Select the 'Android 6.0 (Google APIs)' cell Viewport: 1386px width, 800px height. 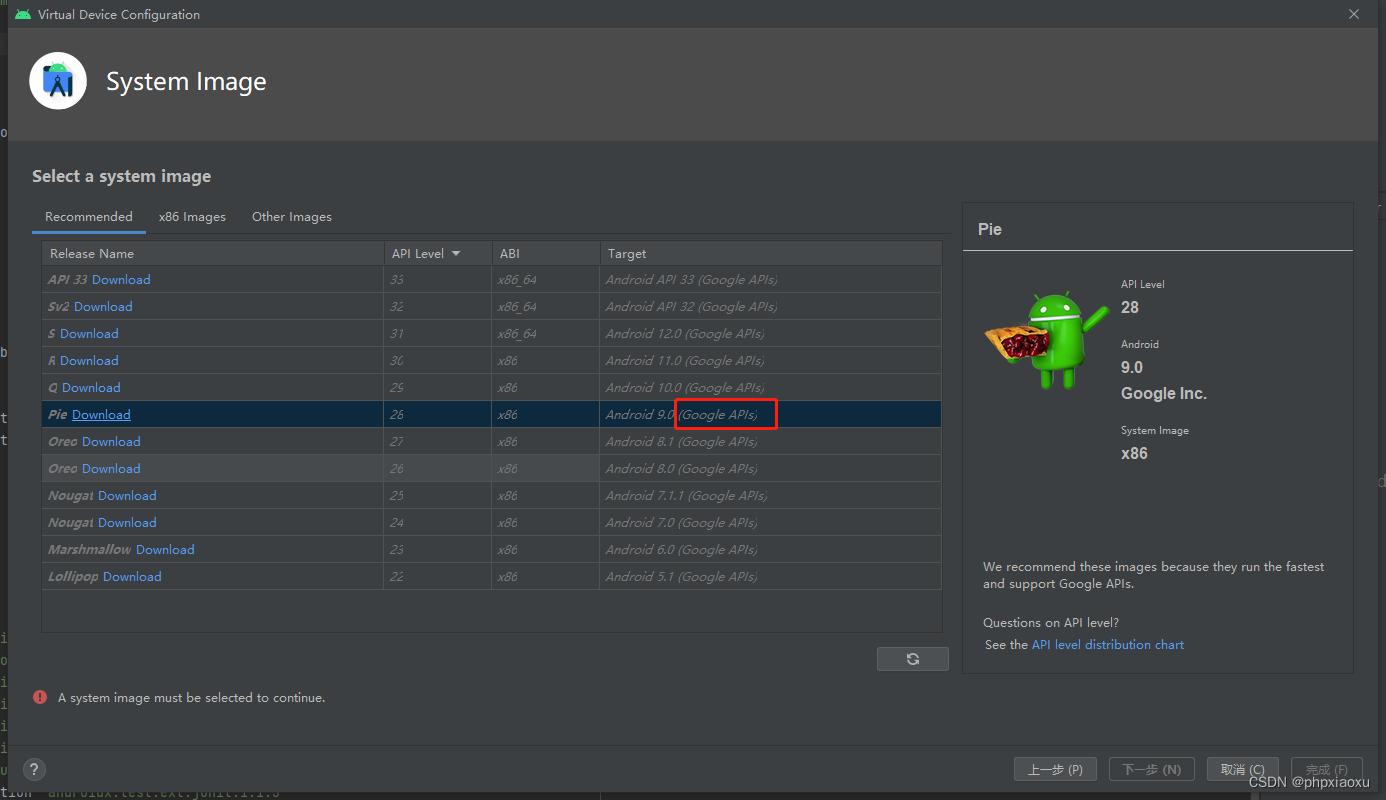(x=771, y=550)
